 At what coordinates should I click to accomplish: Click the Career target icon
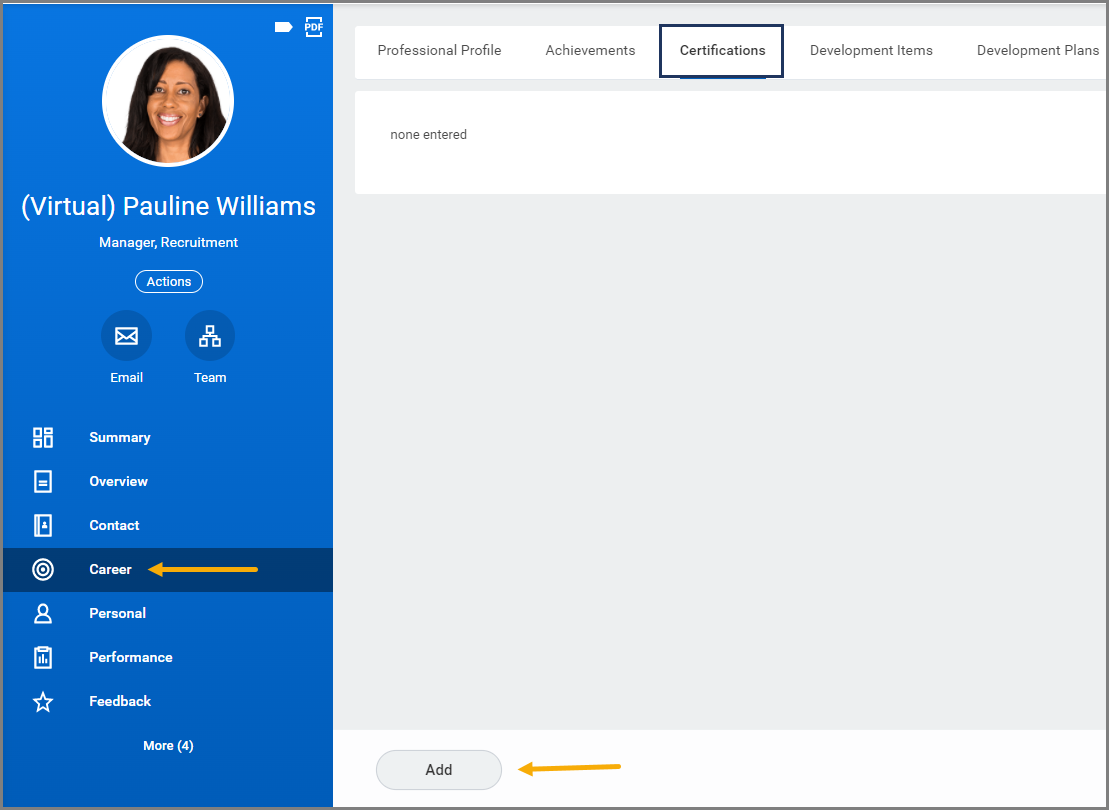coord(43,569)
